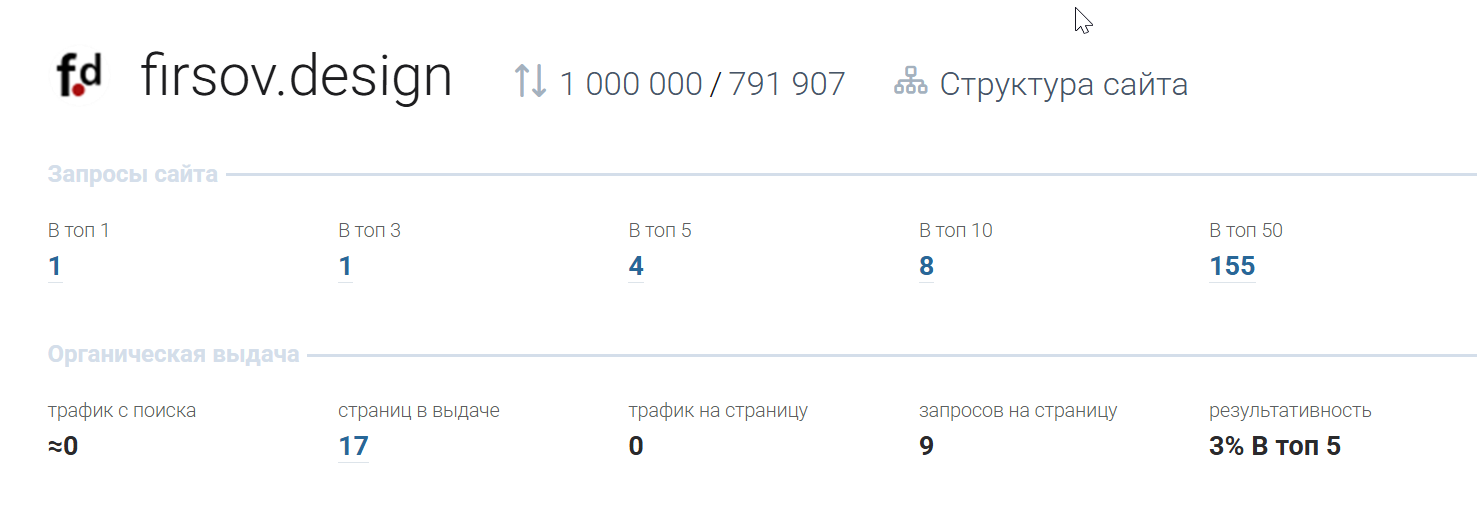Click the firsov.design f.d logo

[x=80, y=75]
